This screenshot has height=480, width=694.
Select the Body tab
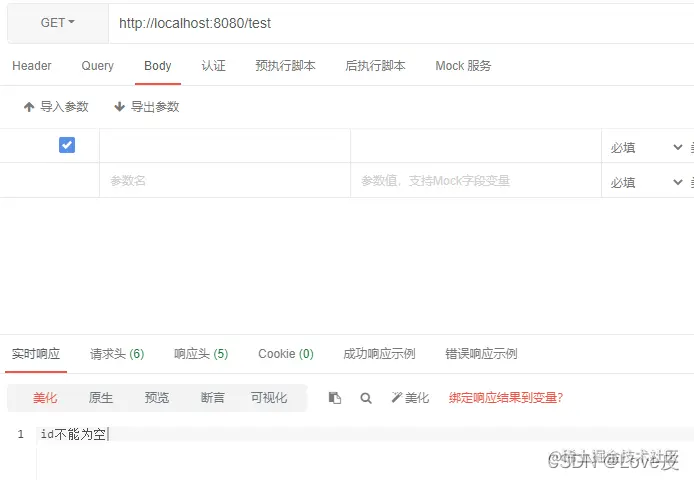point(158,66)
